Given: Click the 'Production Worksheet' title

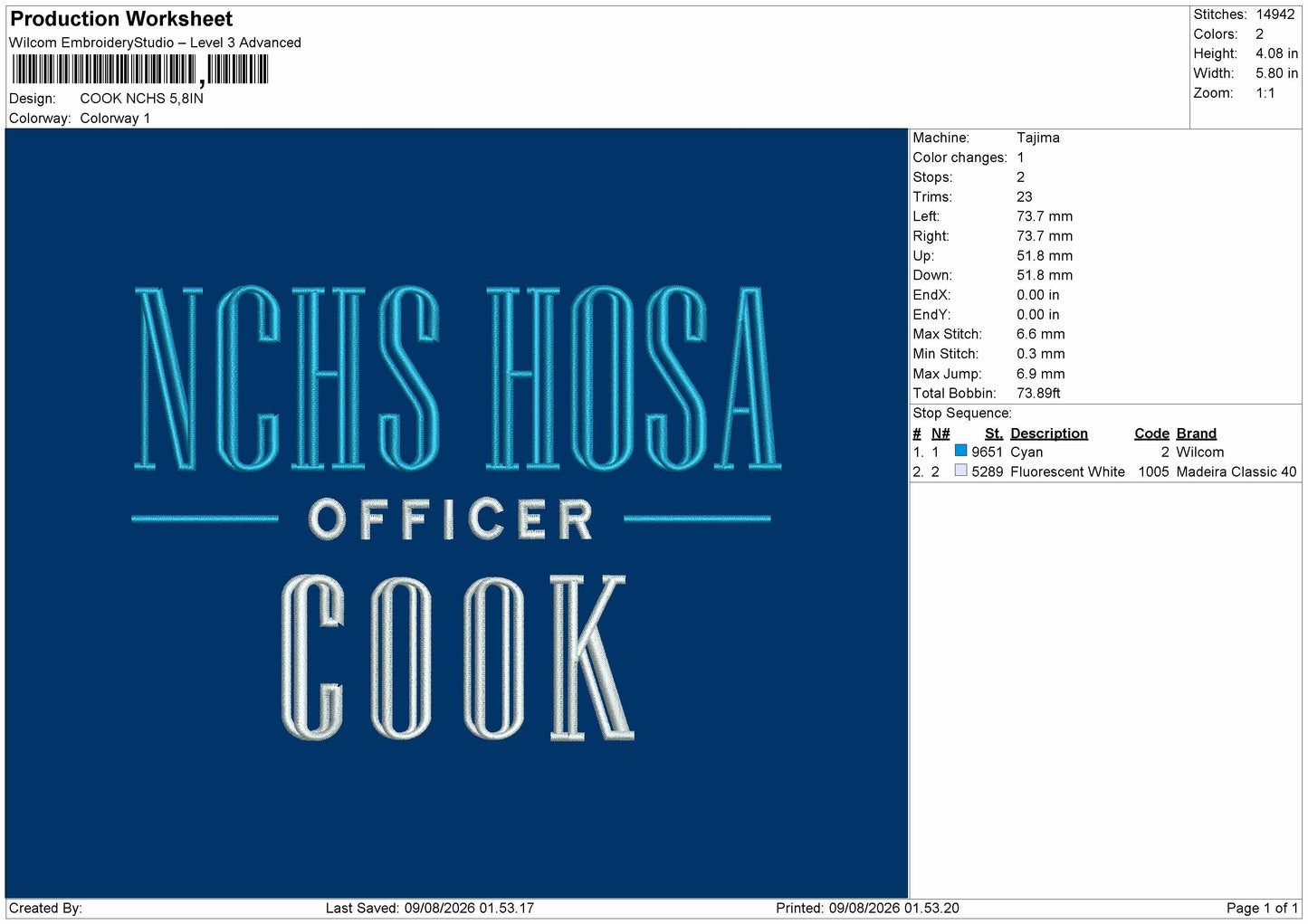Looking at the screenshot, I should click(x=121, y=19).
